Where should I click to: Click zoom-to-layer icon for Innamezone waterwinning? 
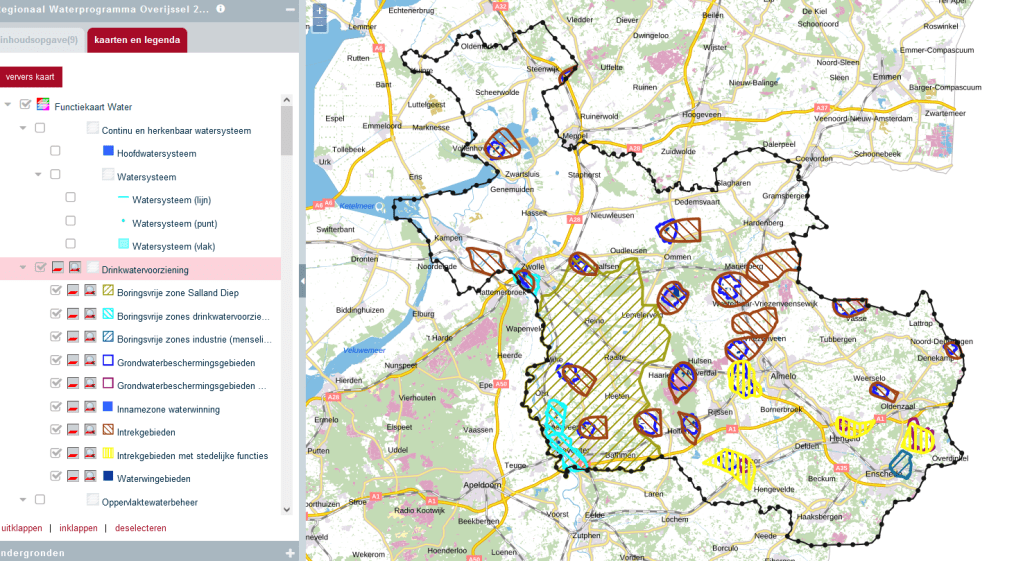point(90,408)
